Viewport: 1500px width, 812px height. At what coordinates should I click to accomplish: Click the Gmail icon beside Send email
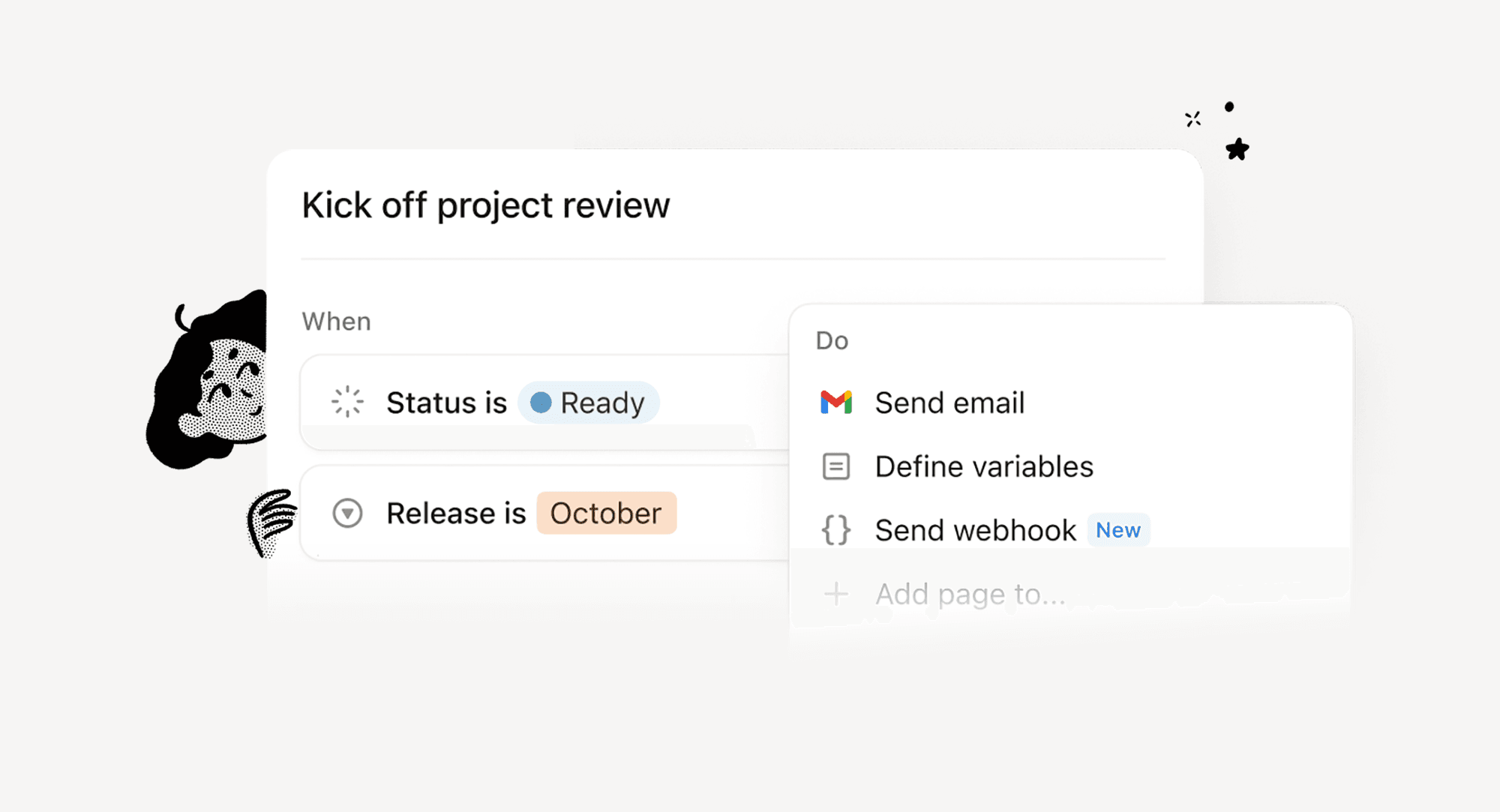coord(835,403)
